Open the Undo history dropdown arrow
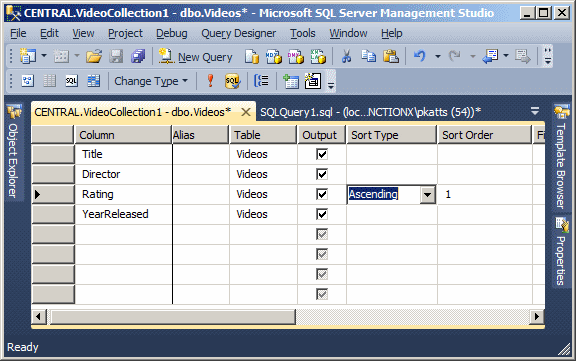 438,57
